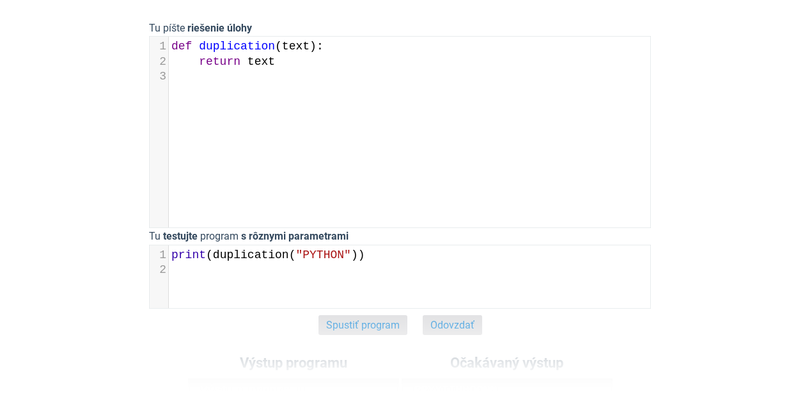800x400 pixels.
Task: Click line number 1 in solution editor gutter
Action: (x=162, y=46)
